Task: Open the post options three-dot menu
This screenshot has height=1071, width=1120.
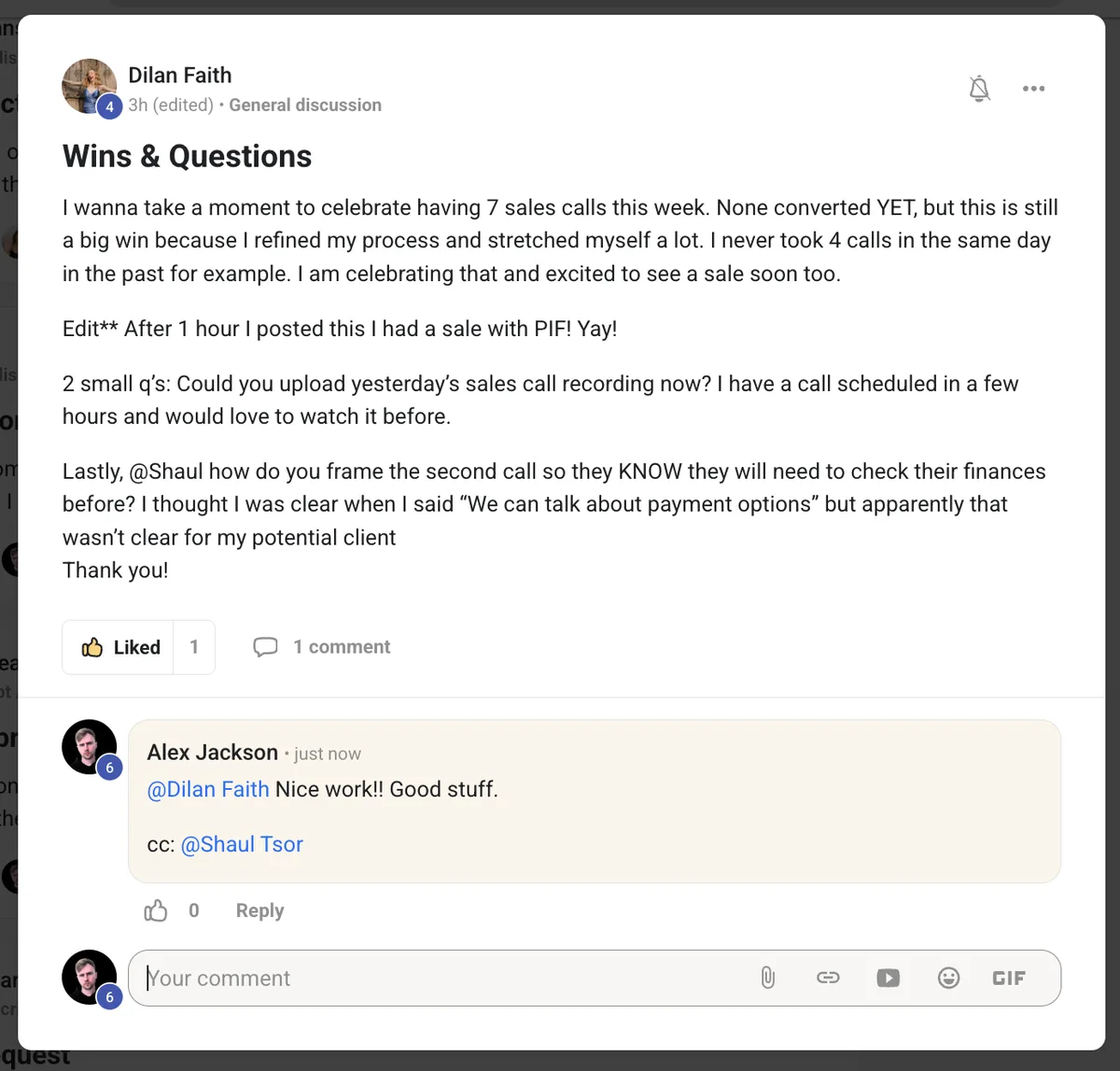Action: (x=1033, y=89)
